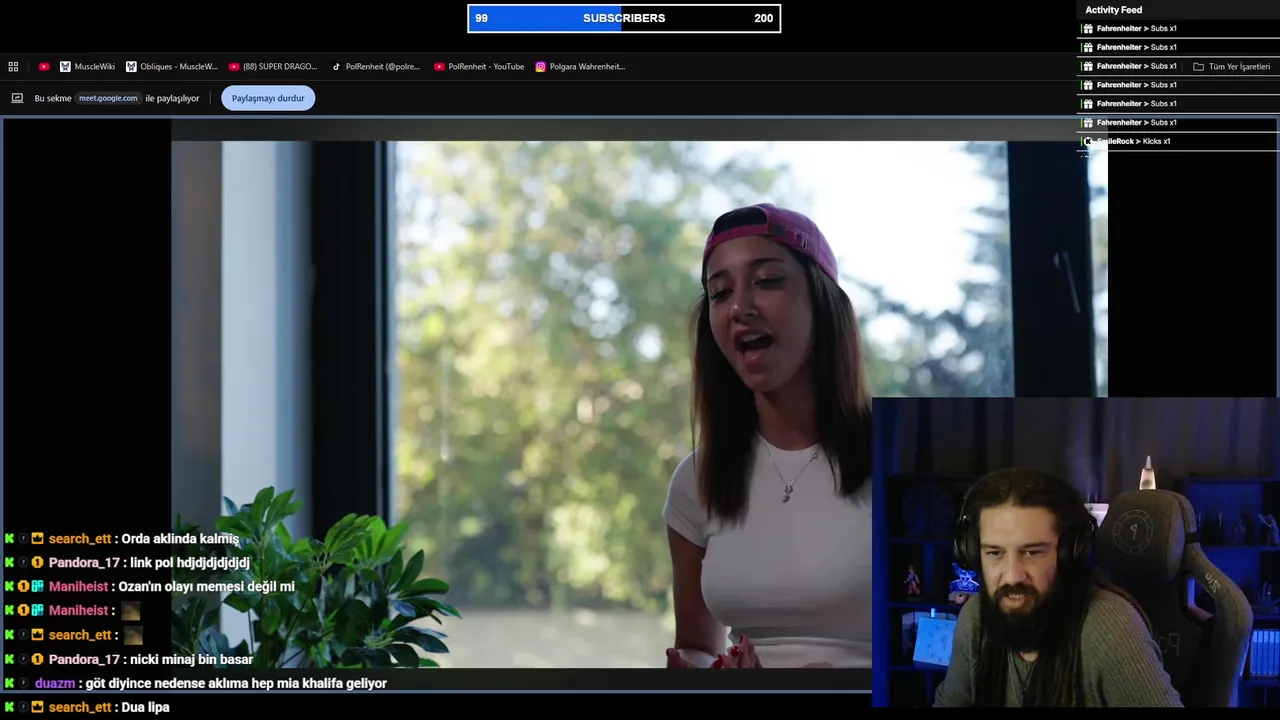Viewport: 1280px width, 720px height.
Task: Click the Obliques bookmark favicon
Action: click(x=131, y=67)
